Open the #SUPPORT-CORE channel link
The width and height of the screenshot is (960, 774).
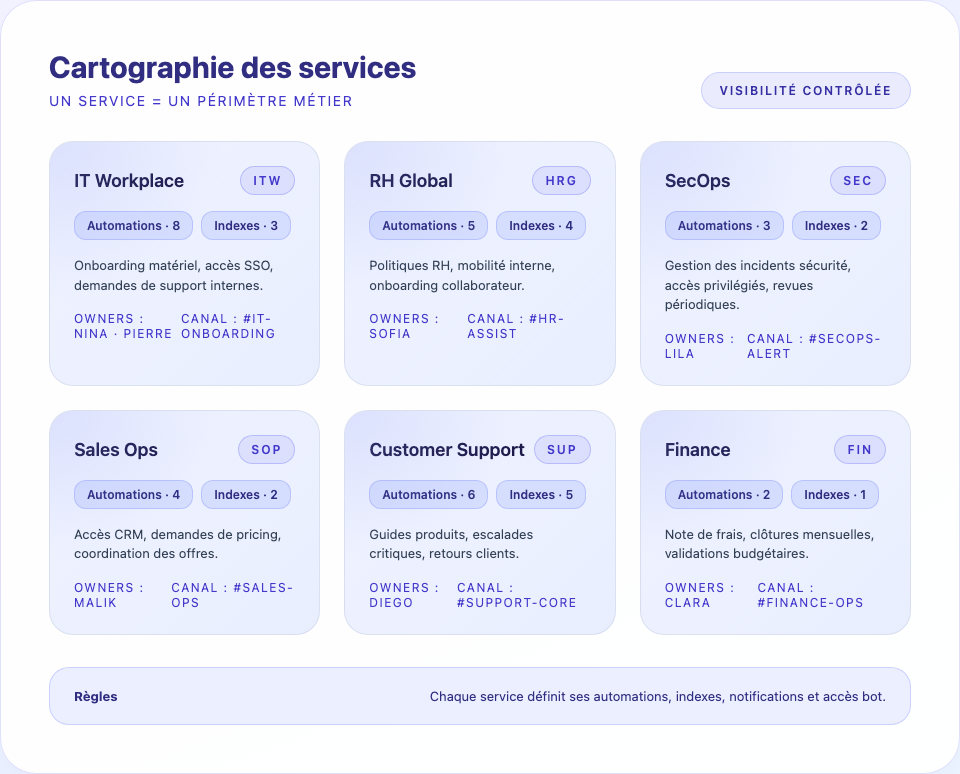515,595
